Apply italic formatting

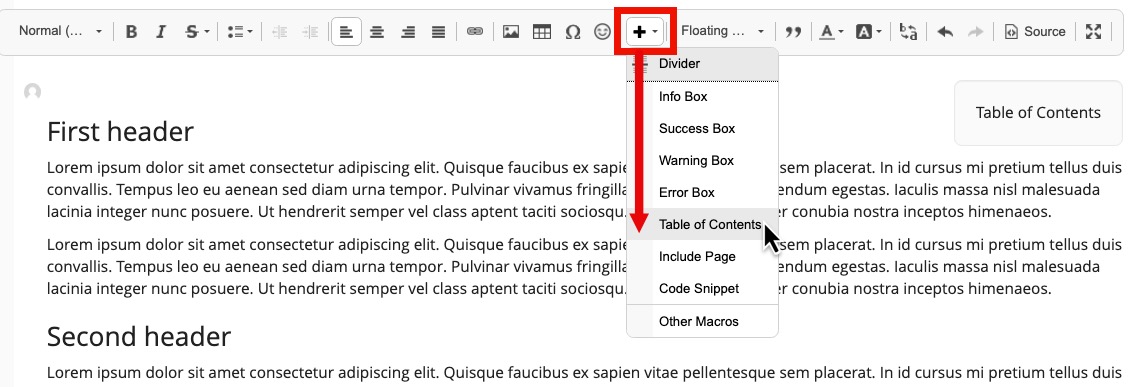162,32
